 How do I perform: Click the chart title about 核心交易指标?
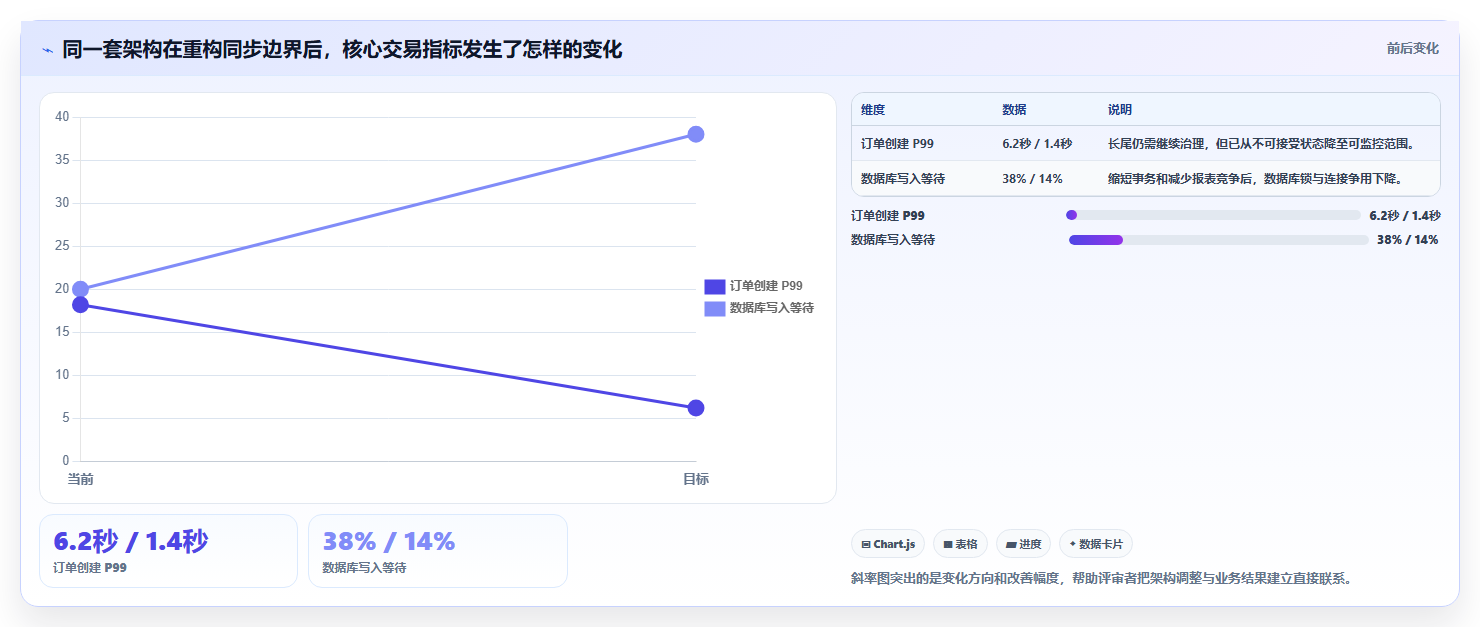342,49
